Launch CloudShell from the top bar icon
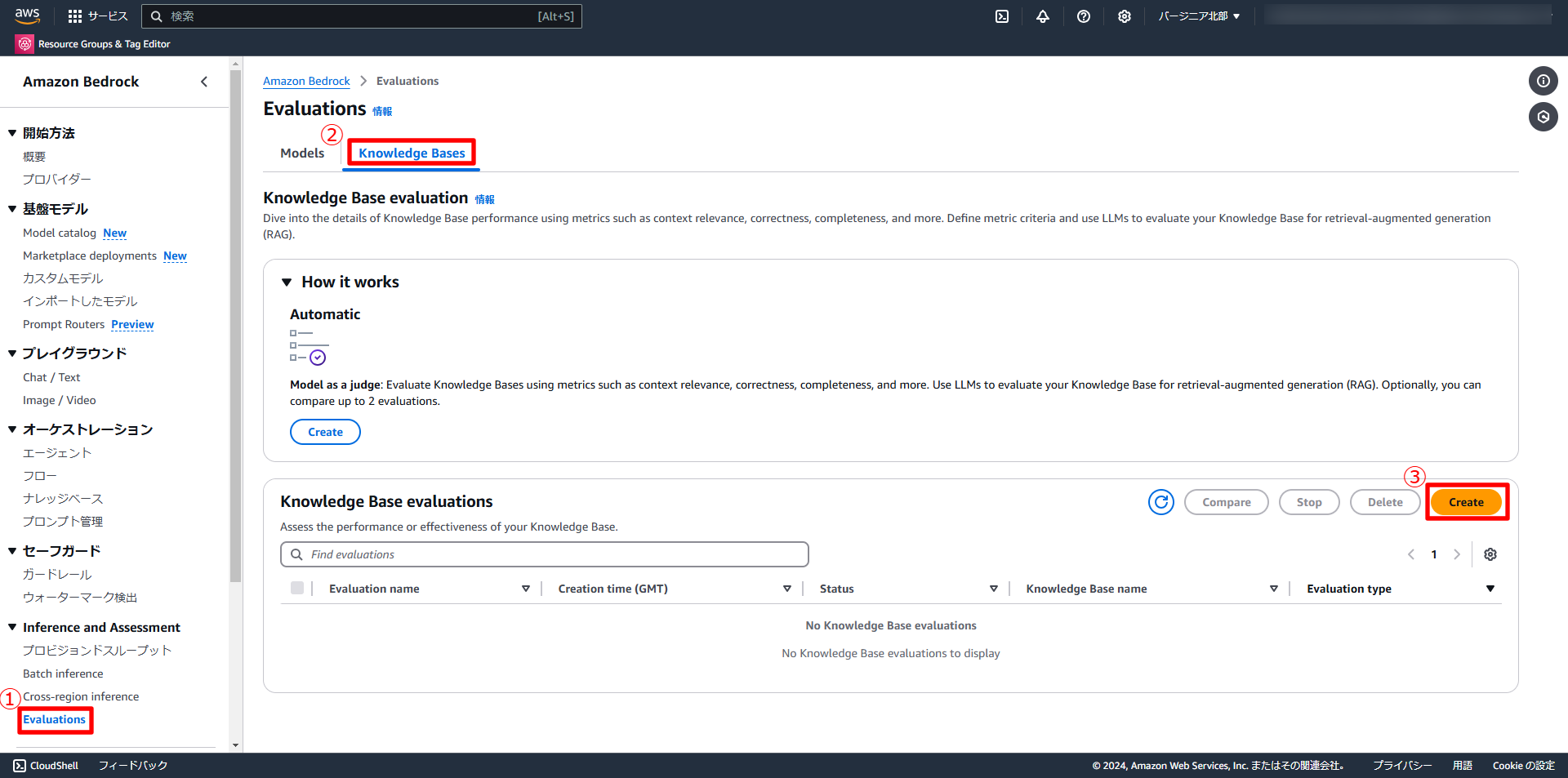Viewport: 1568px width, 778px height. [1002, 16]
